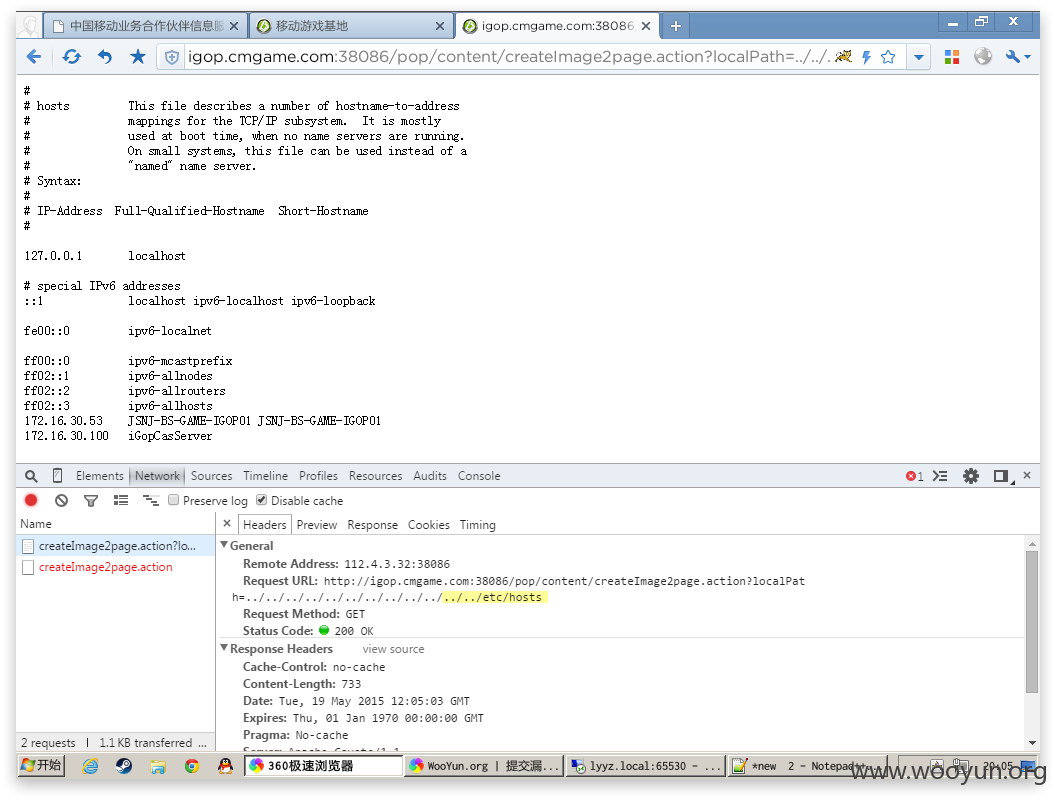Open the Sources panel

(211, 476)
